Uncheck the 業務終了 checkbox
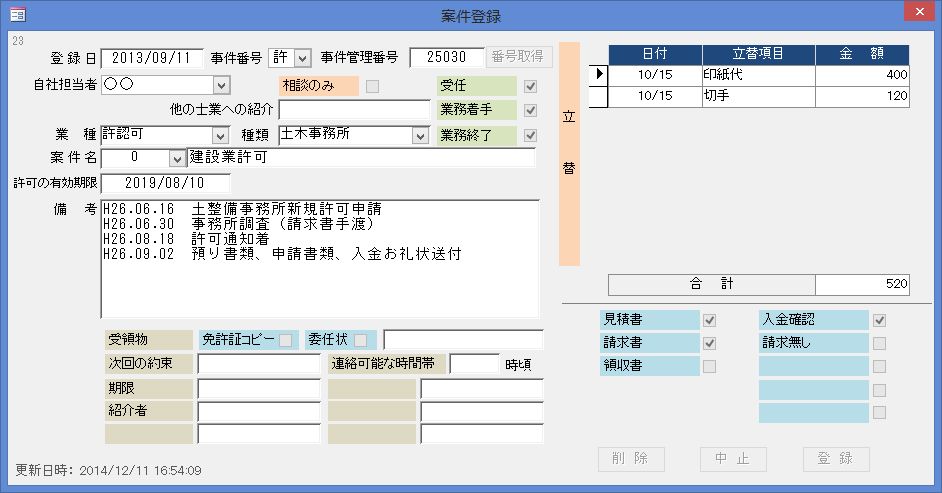Screen dimensions: 942x493 pos(530,135)
